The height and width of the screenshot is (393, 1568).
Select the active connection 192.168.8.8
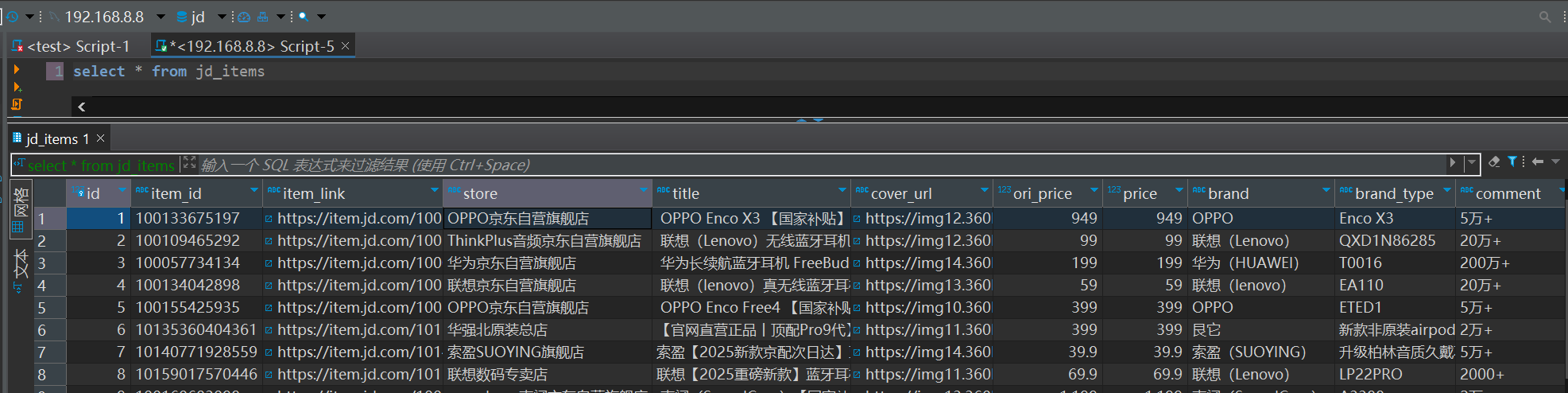click(x=104, y=16)
